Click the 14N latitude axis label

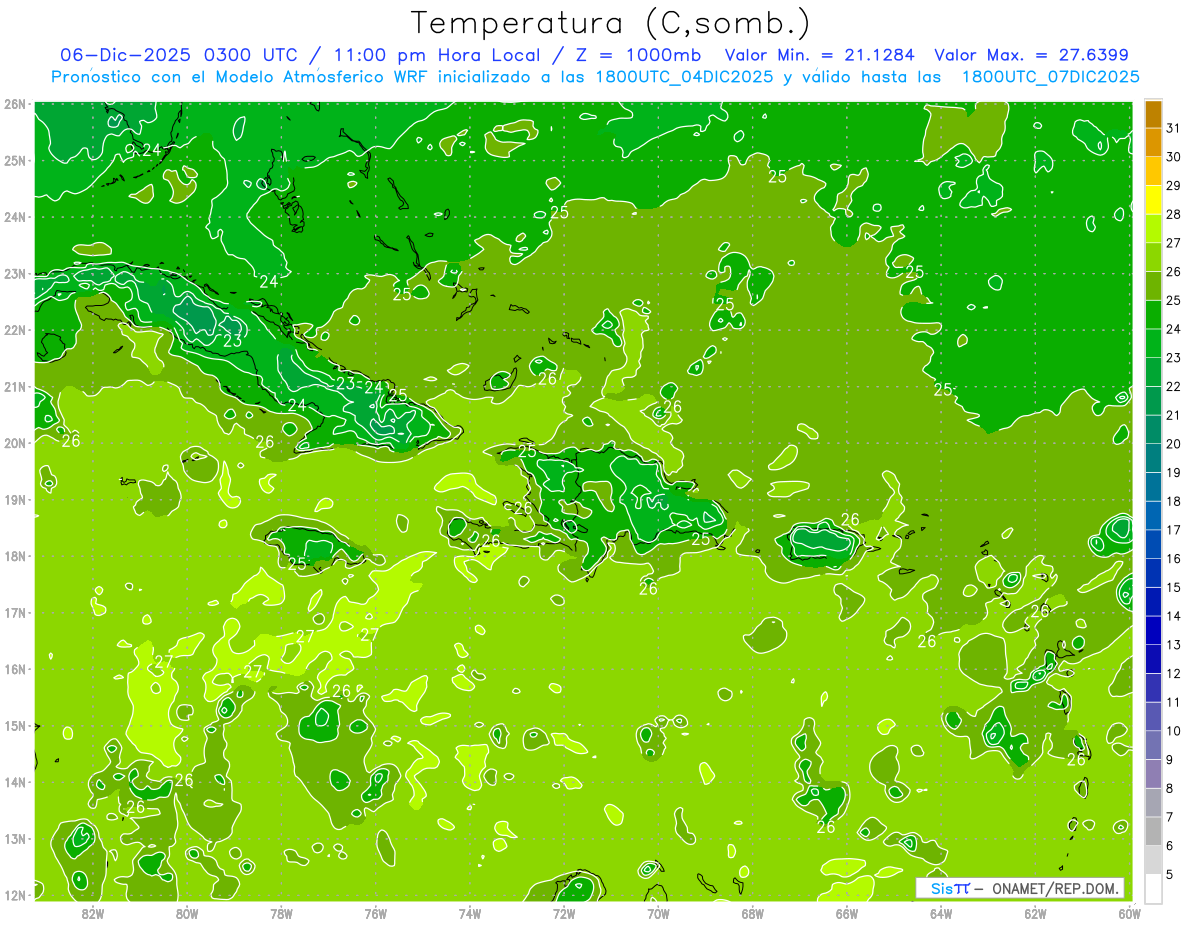(14, 782)
